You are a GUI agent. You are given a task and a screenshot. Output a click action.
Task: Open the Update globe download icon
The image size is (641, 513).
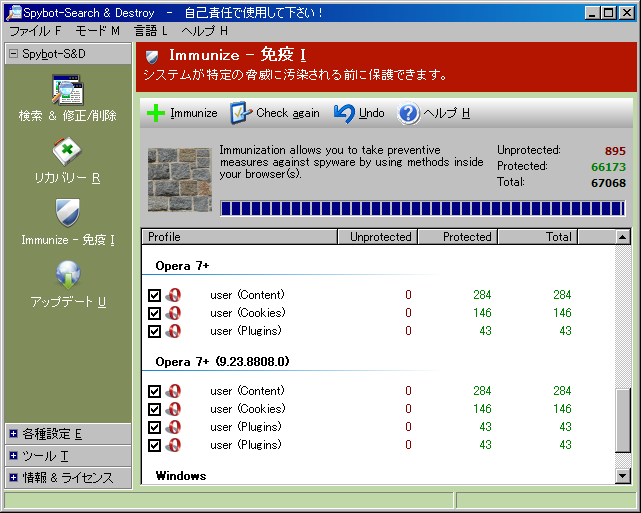[68, 275]
